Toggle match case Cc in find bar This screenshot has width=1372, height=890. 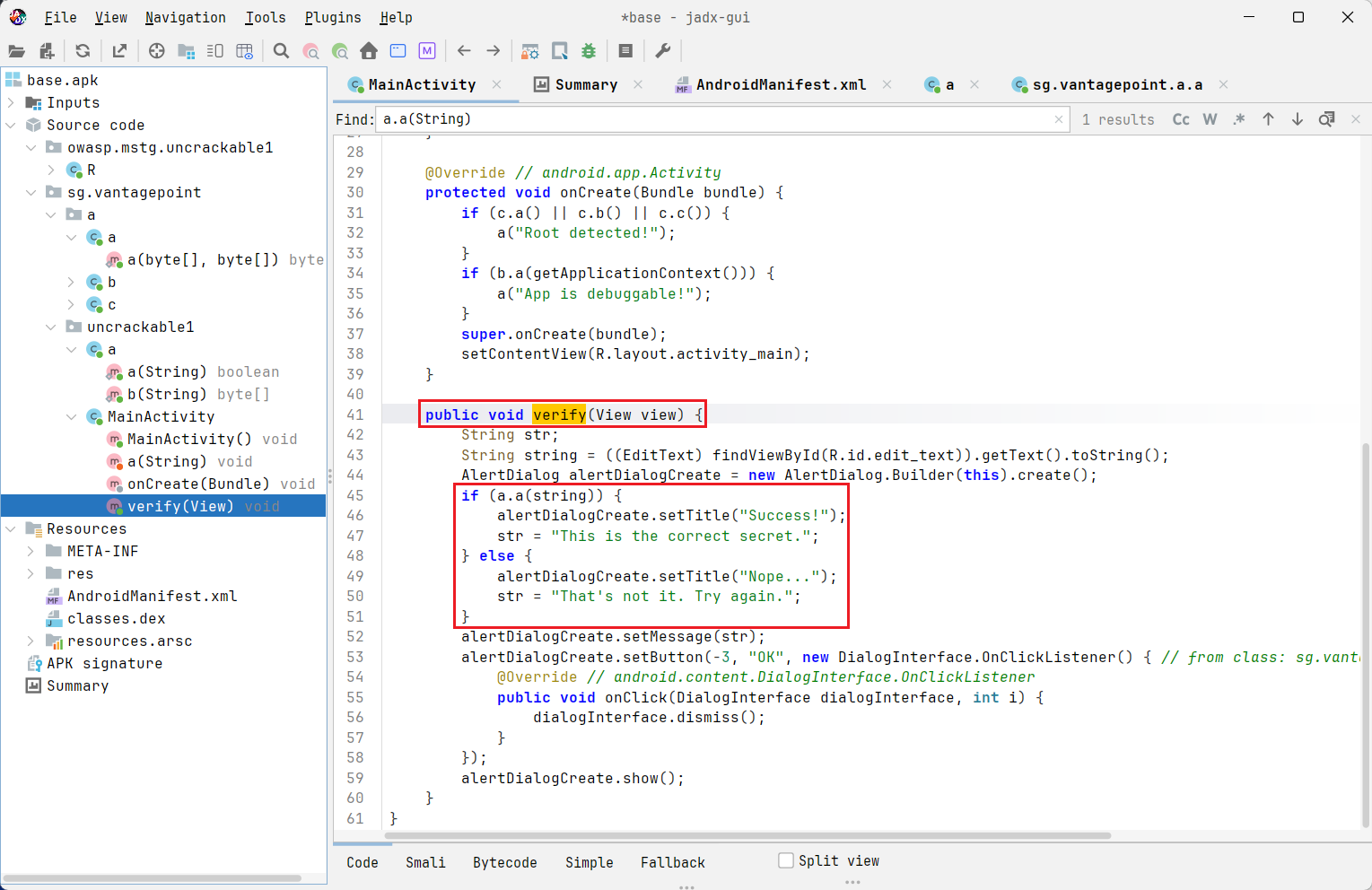pyautogui.click(x=1181, y=119)
